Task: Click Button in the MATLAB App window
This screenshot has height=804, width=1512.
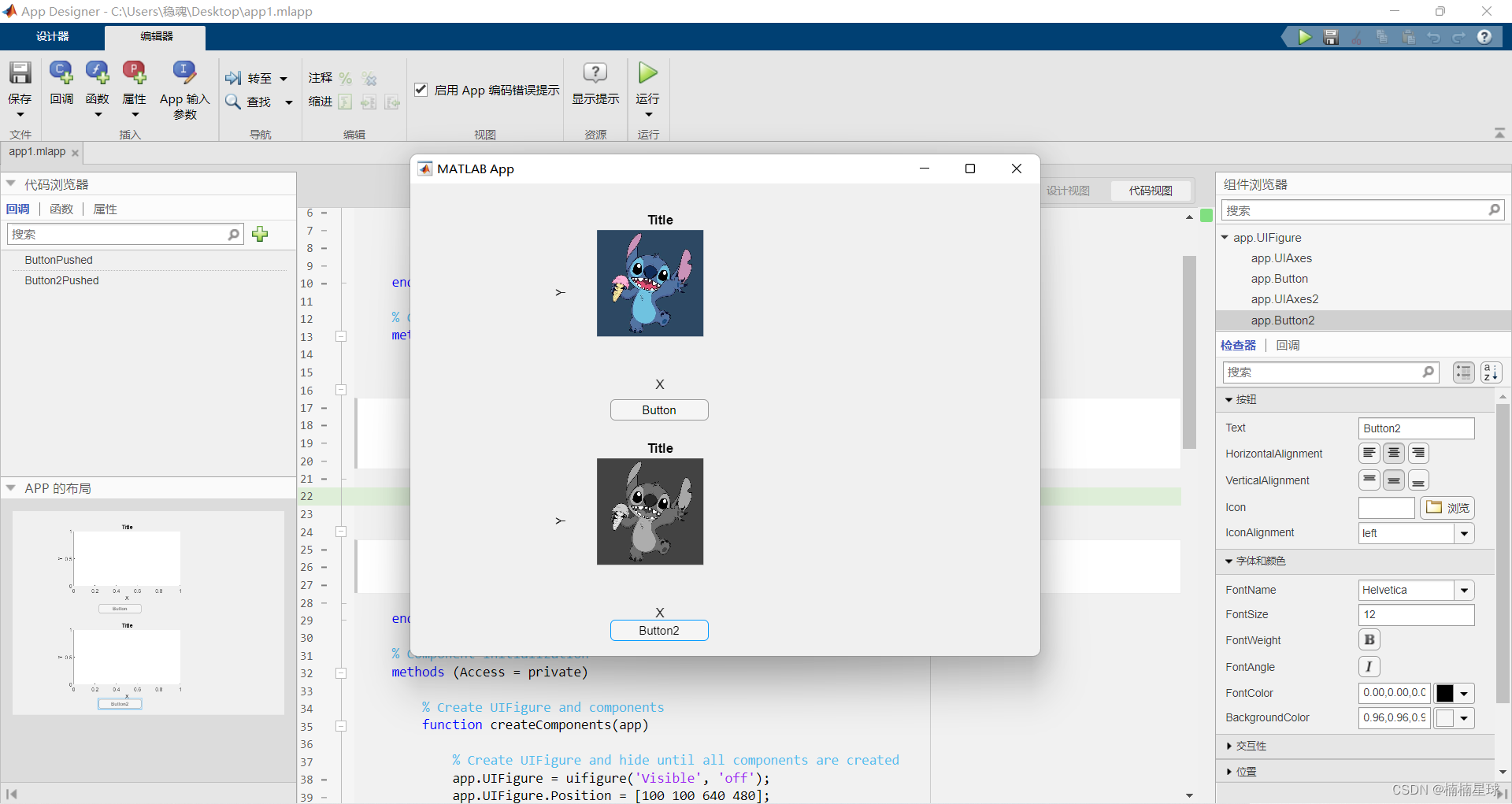Action: click(659, 410)
